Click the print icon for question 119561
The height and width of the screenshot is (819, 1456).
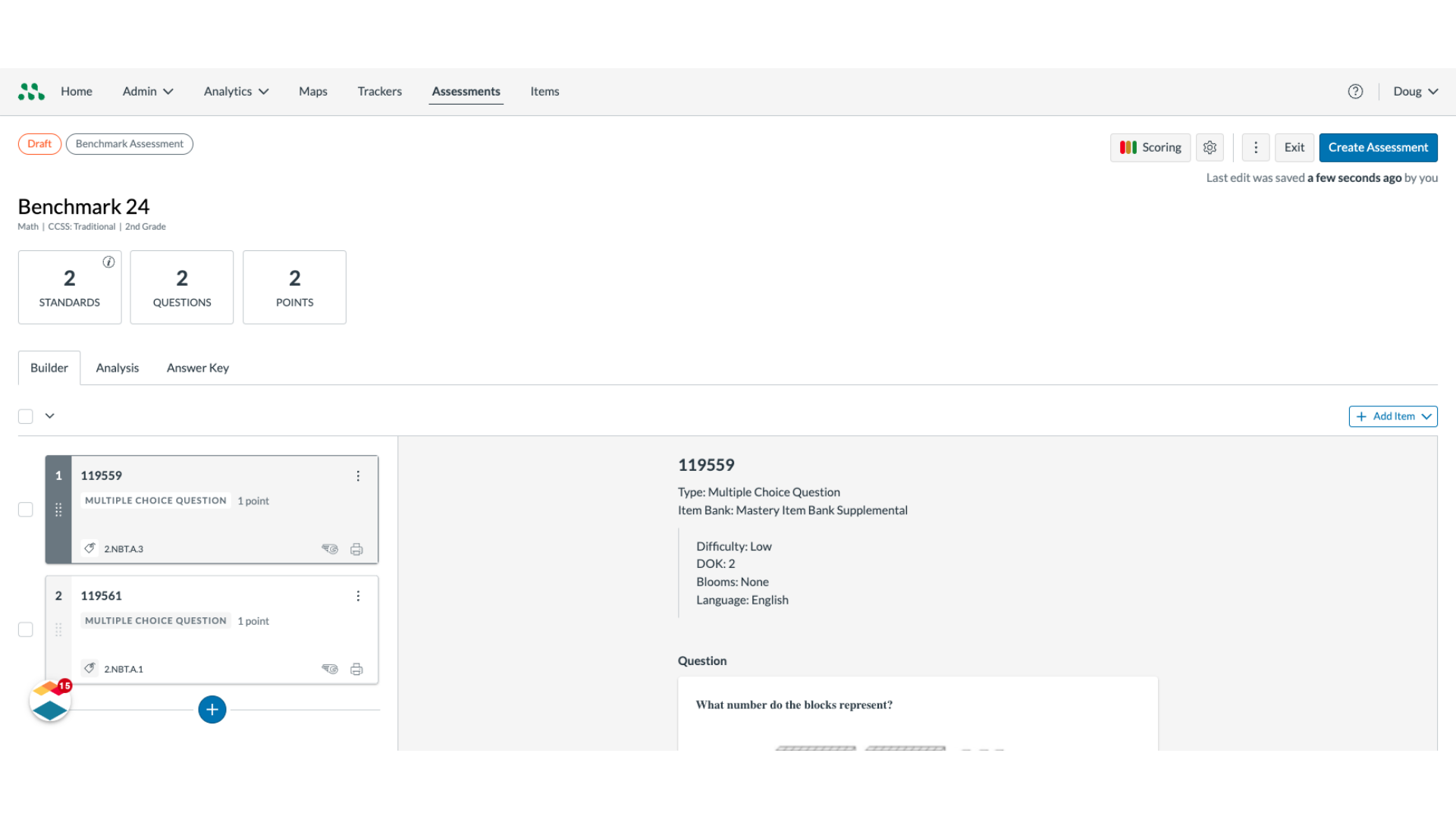(x=357, y=669)
